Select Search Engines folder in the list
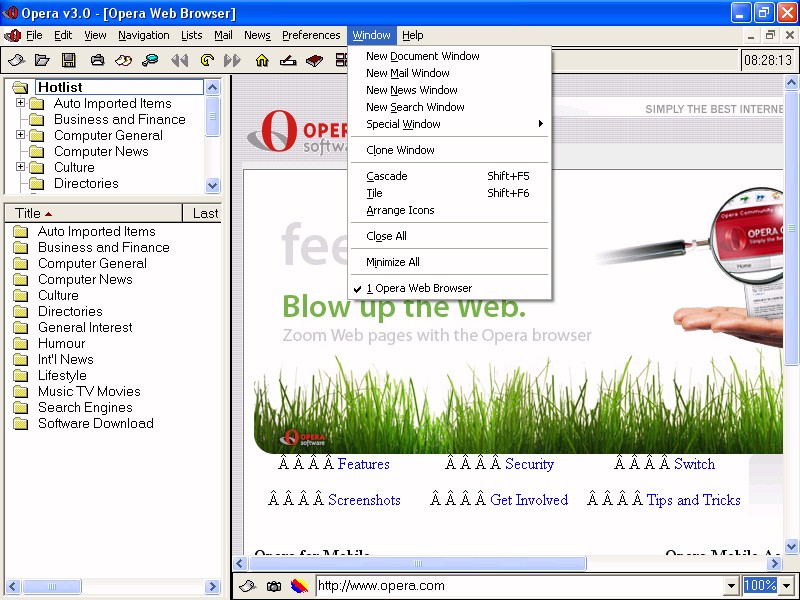The width and height of the screenshot is (800, 600). point(85,408)
